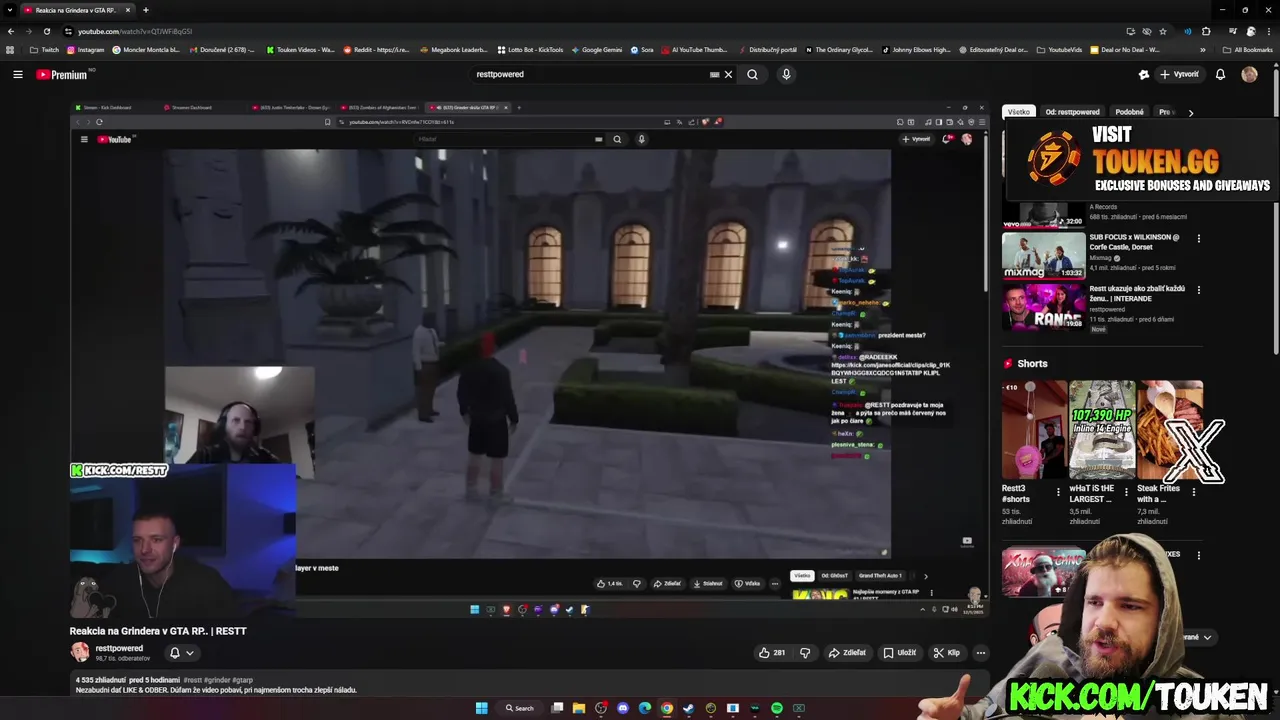Open Discord from taskbar
This screenshot has width=1280, height=720.
[623, 708]
